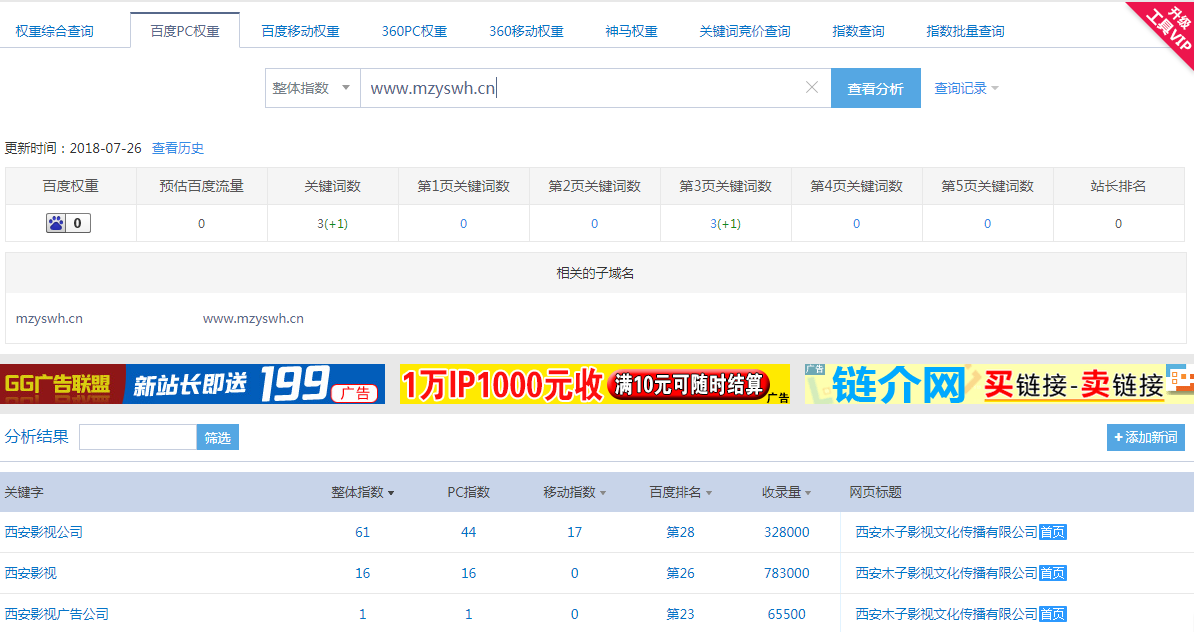The height and width of the screenshot is (632, 1194).
Task: Open the 1万IP1000元收 banner ad
Action: pyautogui.click(x=594, y=384)
